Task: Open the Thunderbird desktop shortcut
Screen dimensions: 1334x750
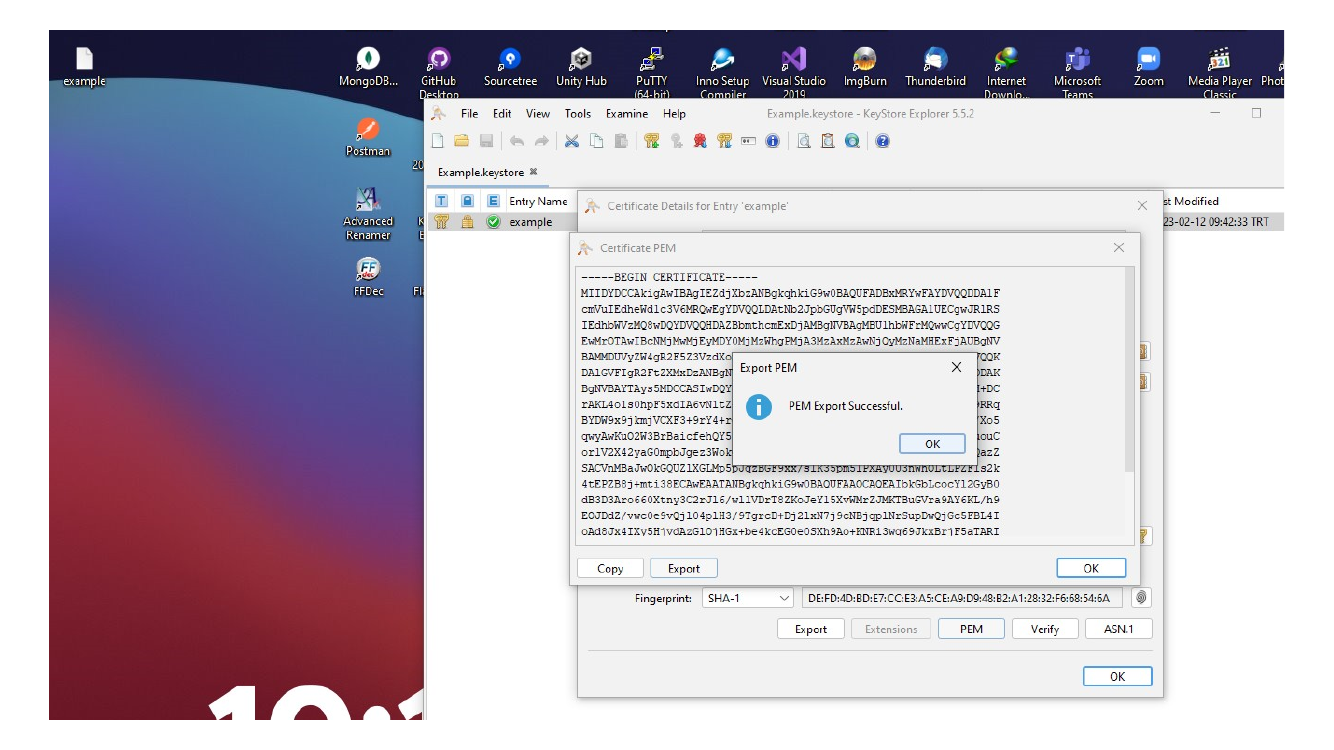Action: pyautogui.click(x=935, y=68)
